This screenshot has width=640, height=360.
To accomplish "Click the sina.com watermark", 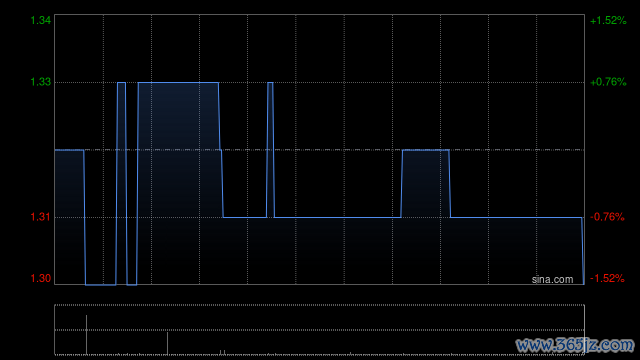I will pos(552,280).
